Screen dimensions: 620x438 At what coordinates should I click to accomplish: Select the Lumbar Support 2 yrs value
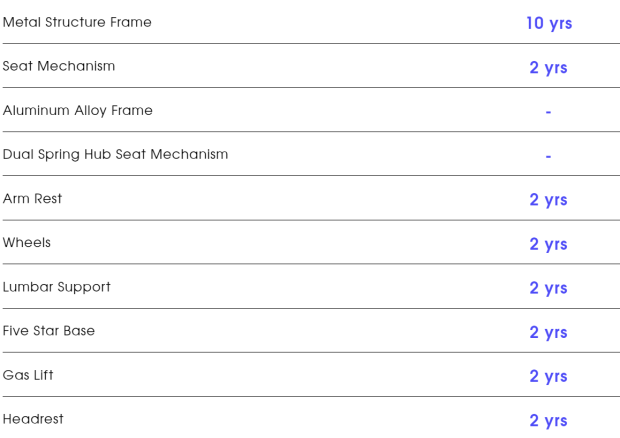(x=548, y=288)
